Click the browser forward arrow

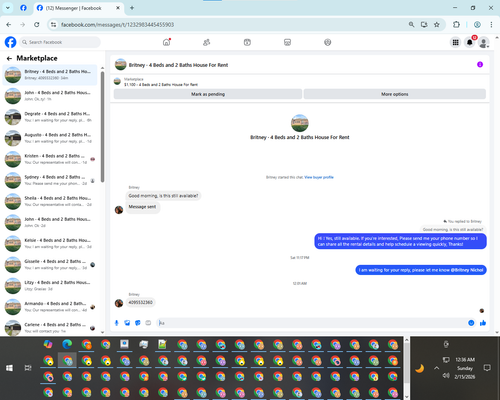tap(22, 25)
